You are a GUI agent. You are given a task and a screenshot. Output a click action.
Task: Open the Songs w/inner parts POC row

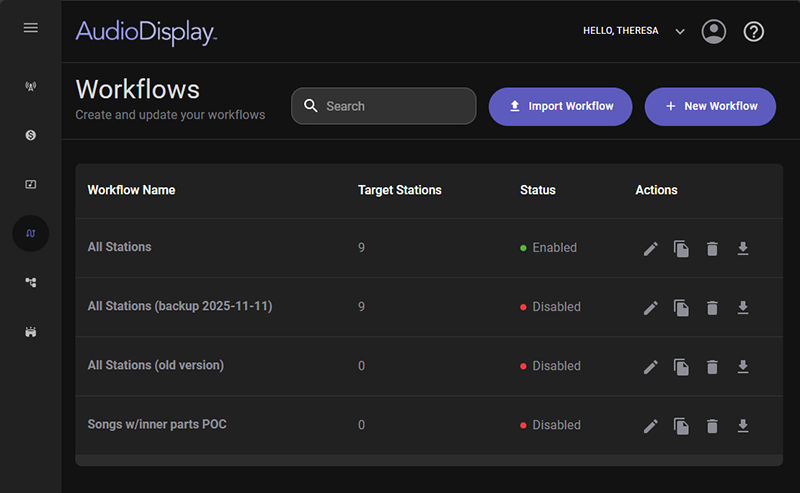(x=157, y=425)
